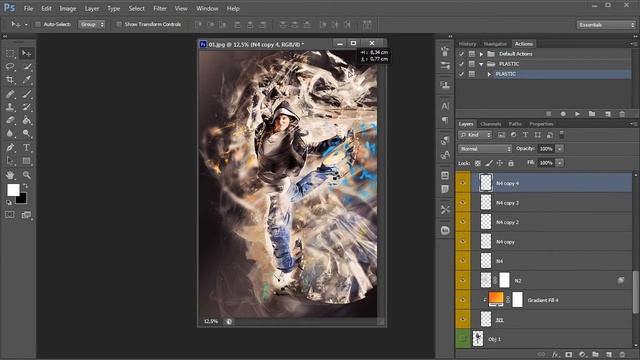Open the Layer menu

91,9
